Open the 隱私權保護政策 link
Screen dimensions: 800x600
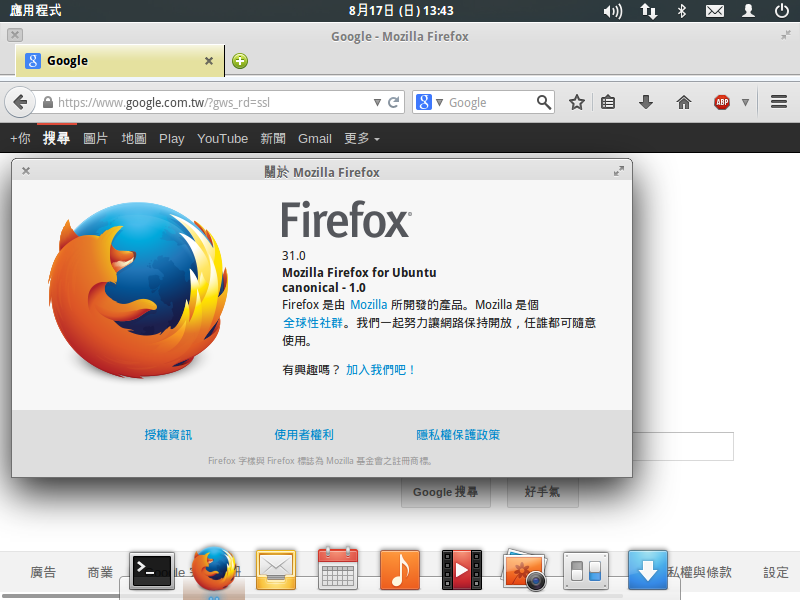coord(458,435)
